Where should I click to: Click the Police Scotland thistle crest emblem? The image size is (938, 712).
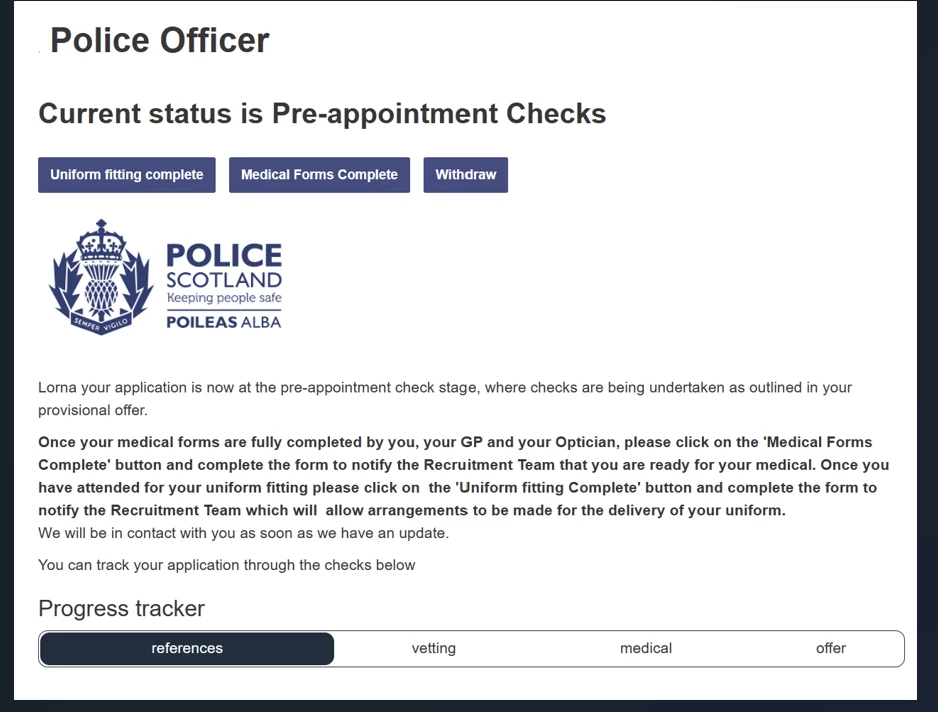click(x=100, y=280)
